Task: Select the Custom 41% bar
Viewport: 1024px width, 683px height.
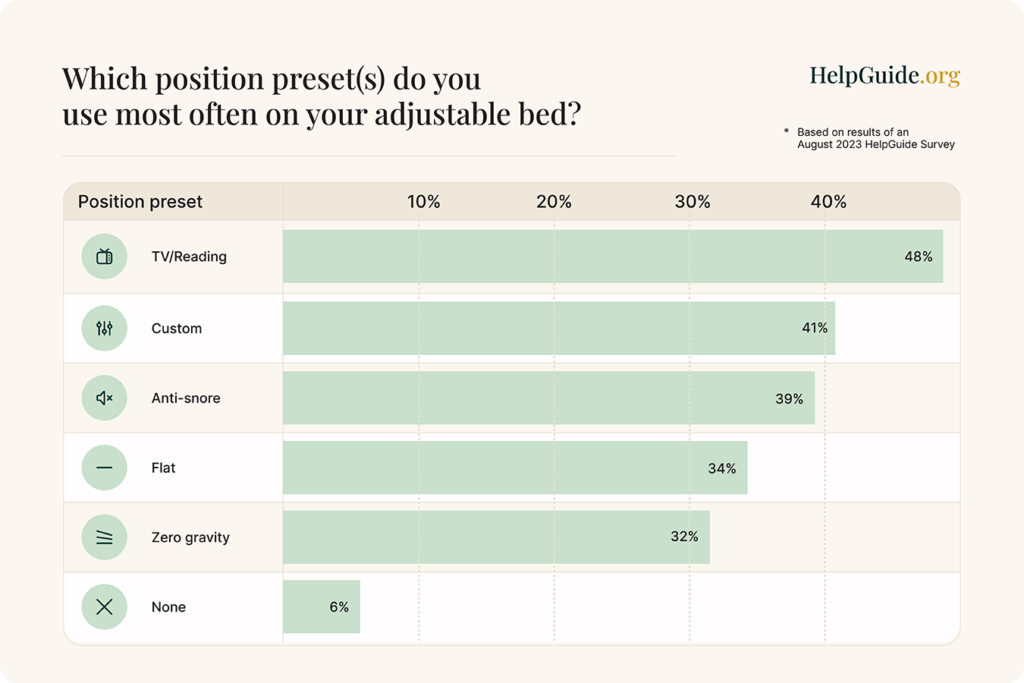Action: [x=558, y=328]
